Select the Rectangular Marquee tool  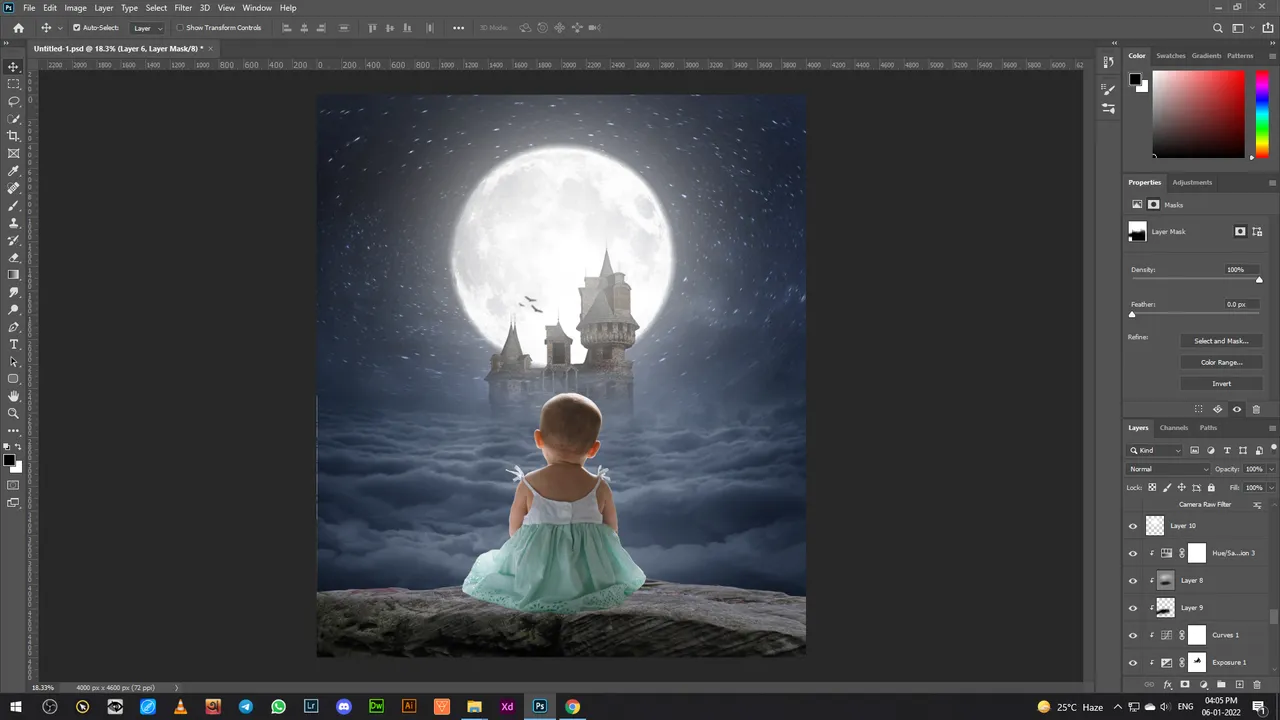coord(14,84)
